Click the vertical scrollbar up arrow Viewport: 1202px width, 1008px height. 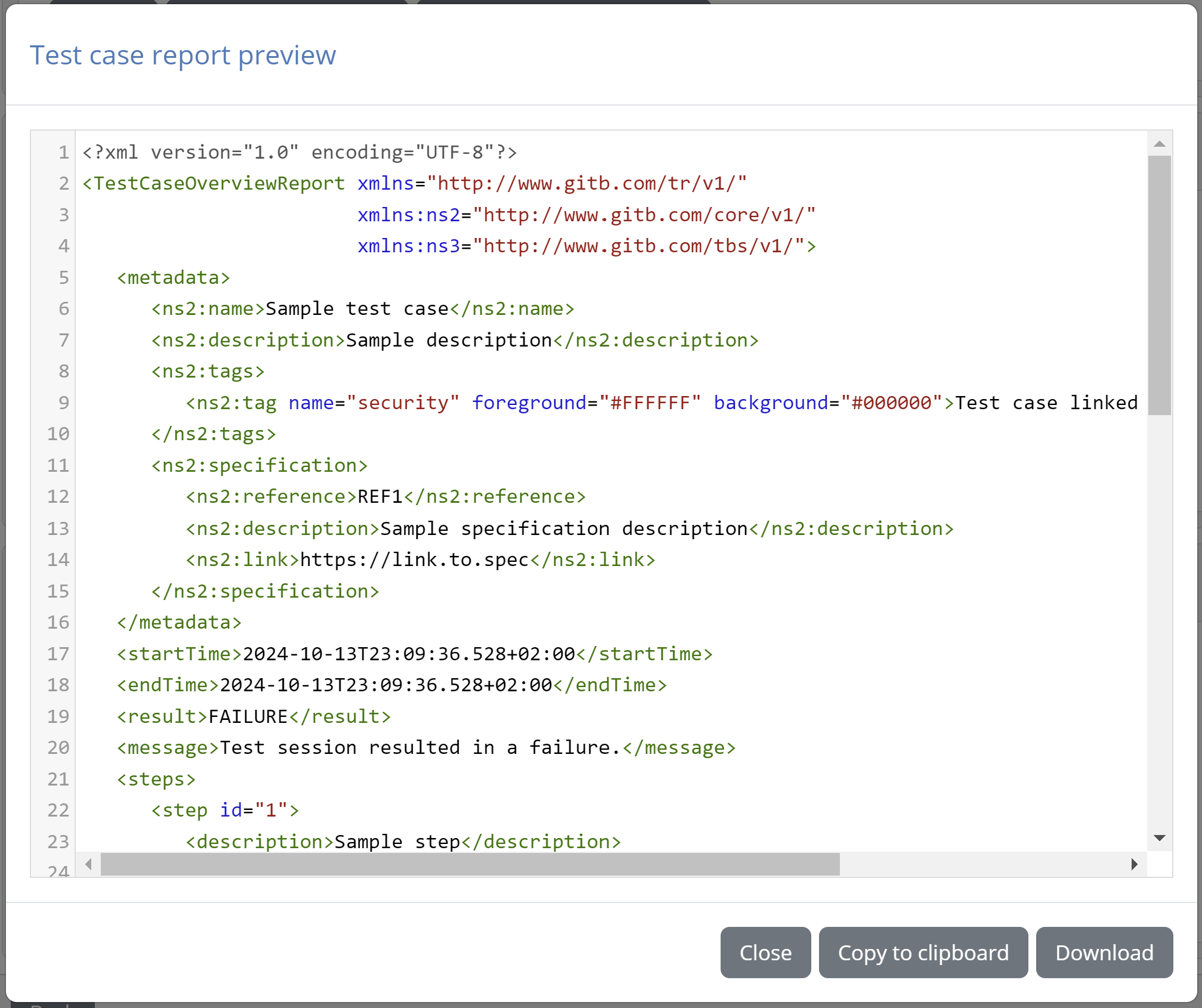click(1160, 144)
